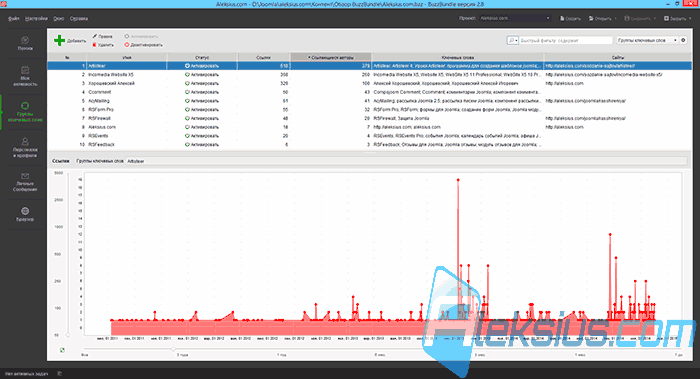700x379 pixels.
Task: Select the Хорошевский Алексей row
Action: 370,83
